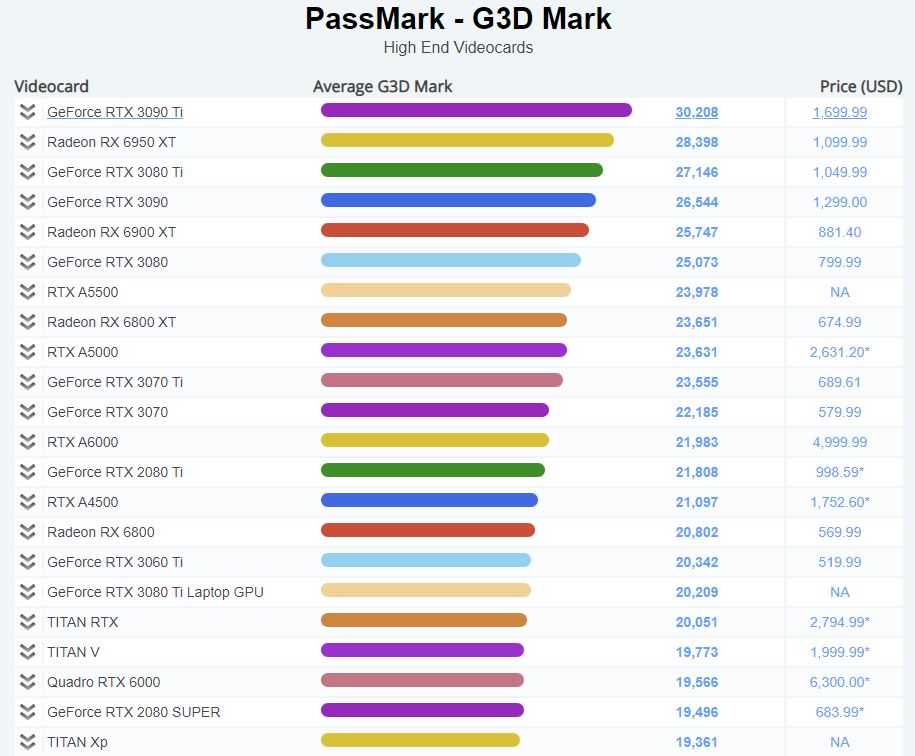The height and width of the screenshot is (756, 915).
Task: Click the expand icon beside TITAN Xp
Action: point(27,742)
